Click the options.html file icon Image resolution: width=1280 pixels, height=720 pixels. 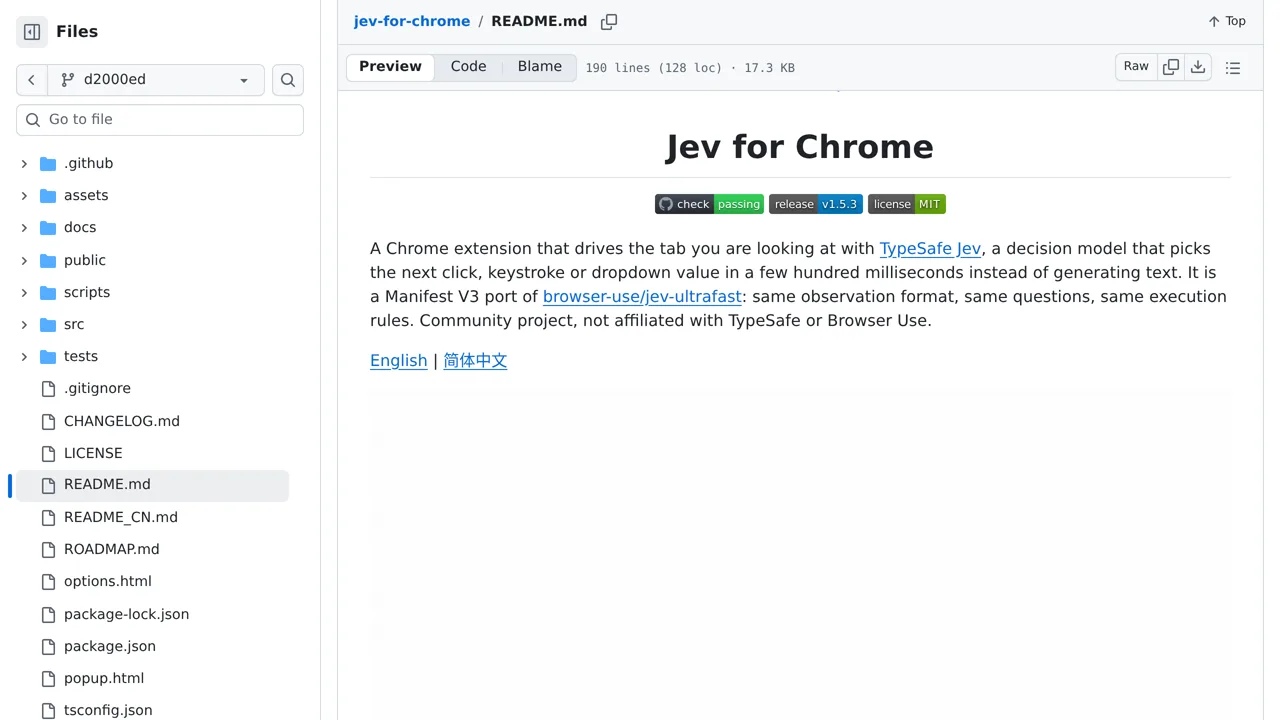(48, 582)
